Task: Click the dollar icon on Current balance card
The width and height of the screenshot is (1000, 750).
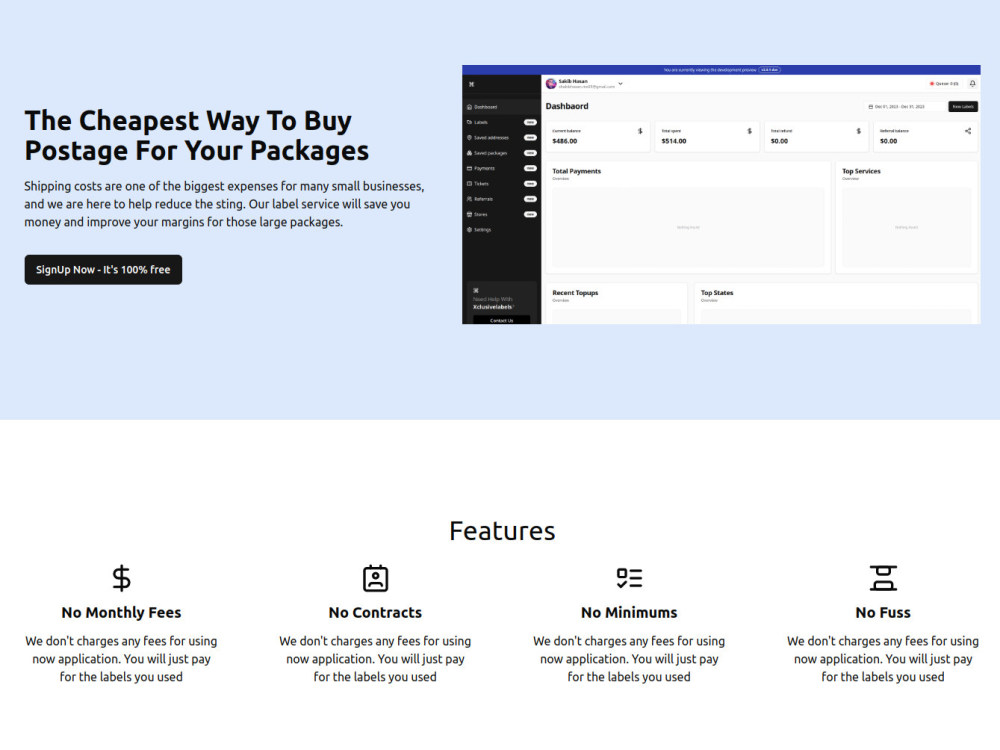Action: (640, 131)
